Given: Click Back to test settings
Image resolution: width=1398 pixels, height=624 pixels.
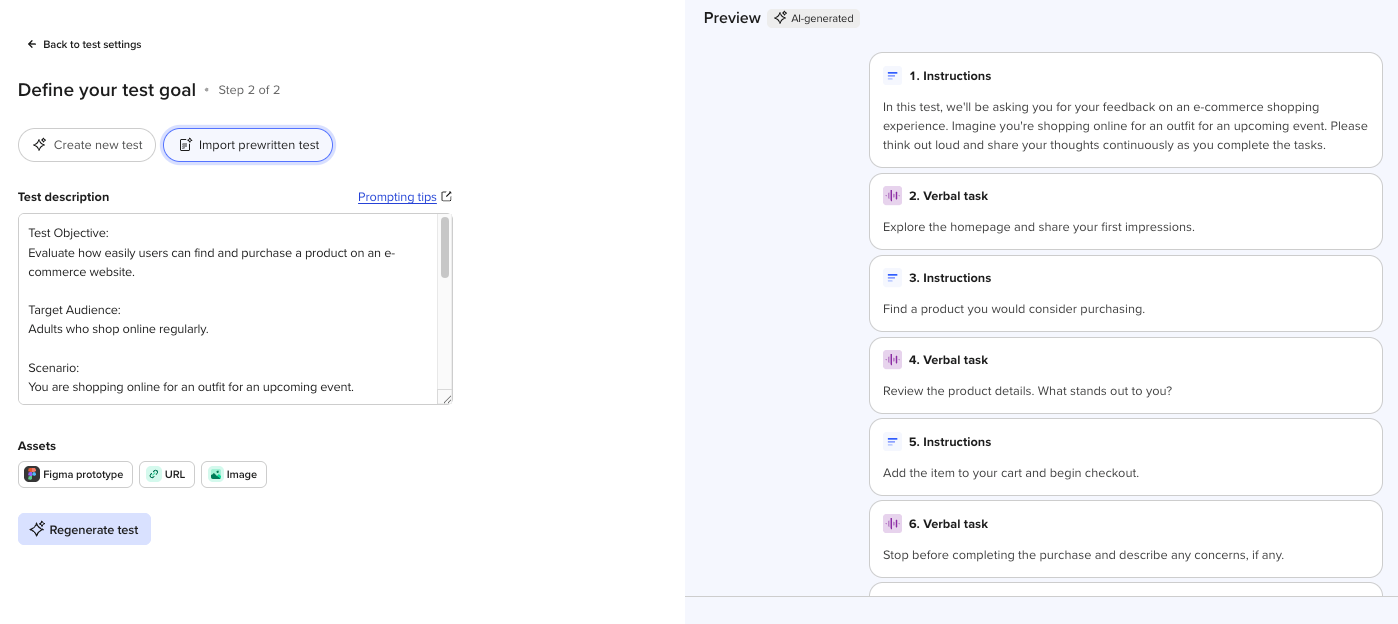Looking at the screenshot, I should pyautogui.click(x=90, y=44).
